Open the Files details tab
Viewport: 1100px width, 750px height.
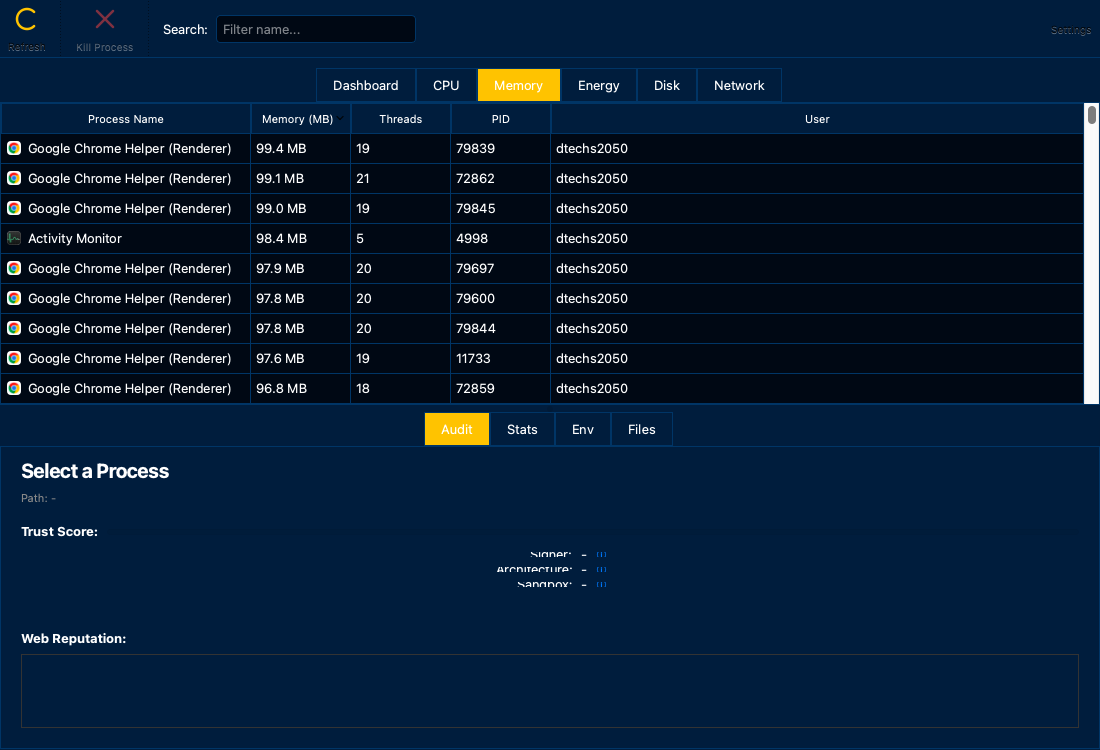coord(641,429)
